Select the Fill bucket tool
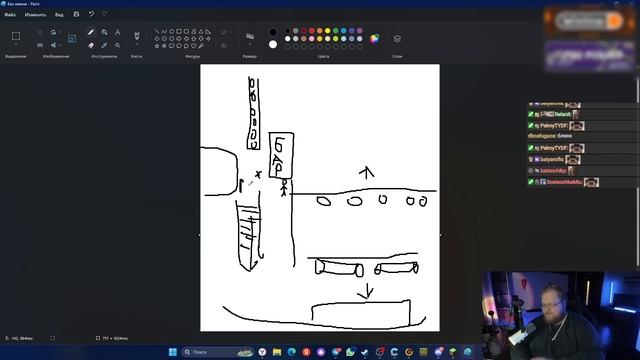This screenshot has width=640, height=360. pyautogui.click(x=104, y=32)
